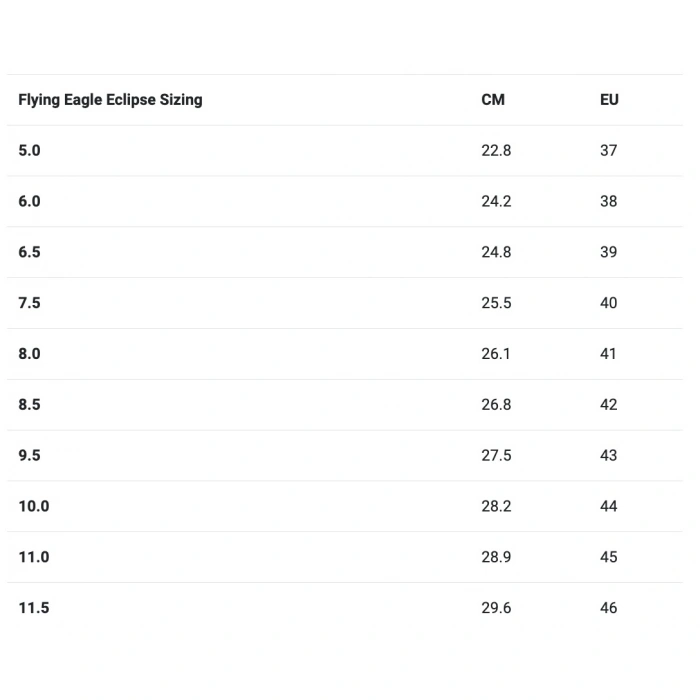Click EU size 43 cell
This screenshot has height=700, width=700.
pos(608,456)
